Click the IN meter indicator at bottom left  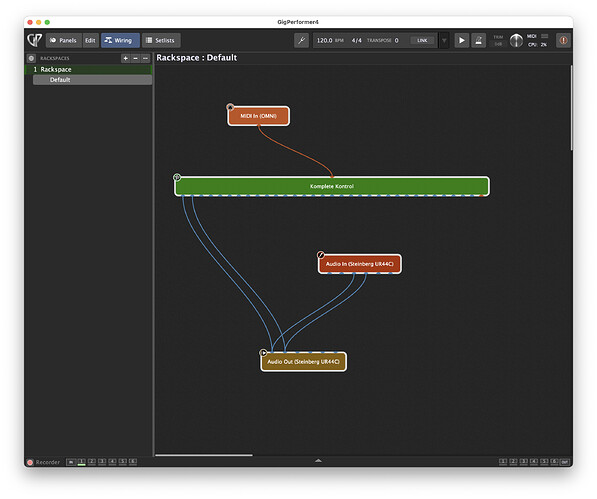coord(71,462)
